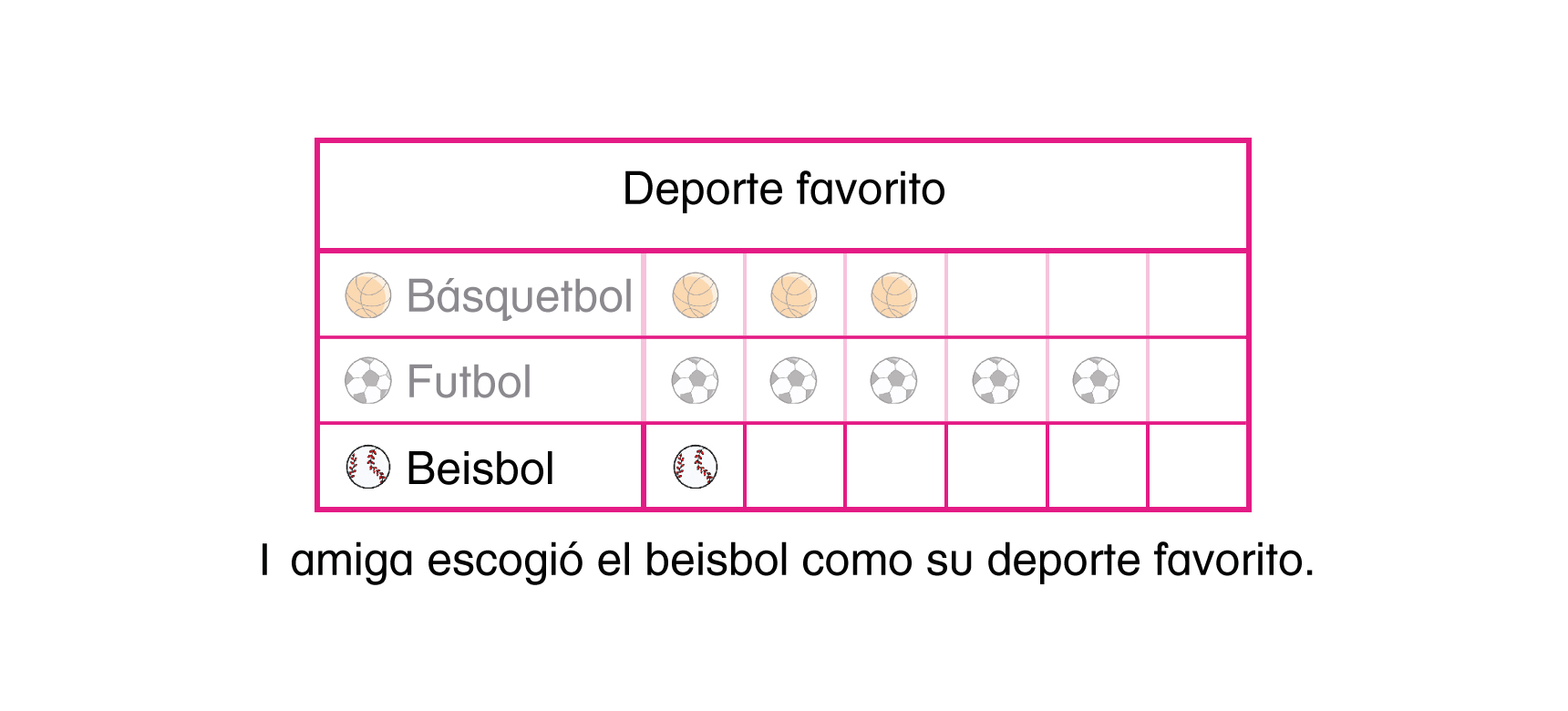Viewport: 1568px width, 711px height.
Task: Click the soccer ball icon beside the Futbol label
Action: pyautogui.click(x=368, y=381)
